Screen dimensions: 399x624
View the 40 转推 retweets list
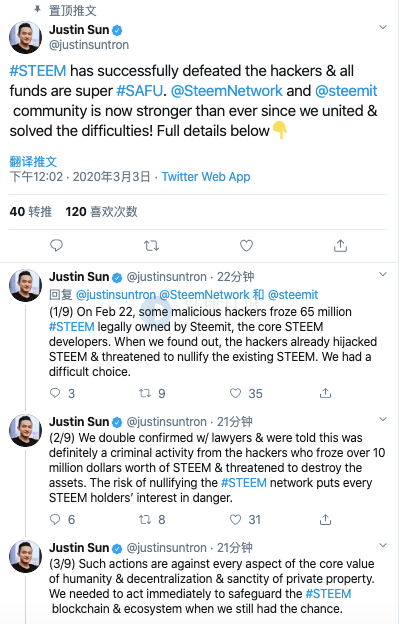coord(31,211)
